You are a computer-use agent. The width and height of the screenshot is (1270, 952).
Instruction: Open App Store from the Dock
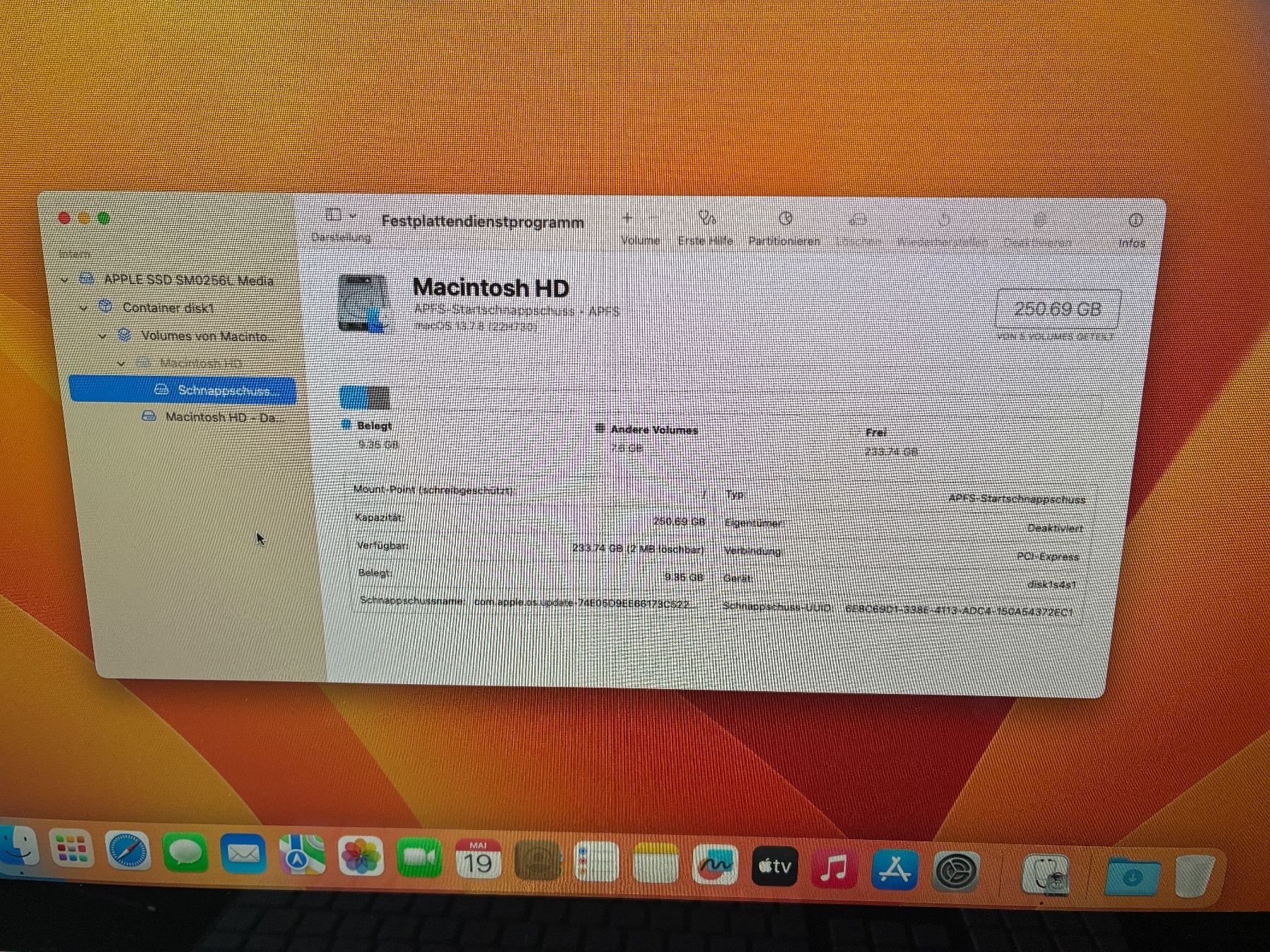click(895, 869)
